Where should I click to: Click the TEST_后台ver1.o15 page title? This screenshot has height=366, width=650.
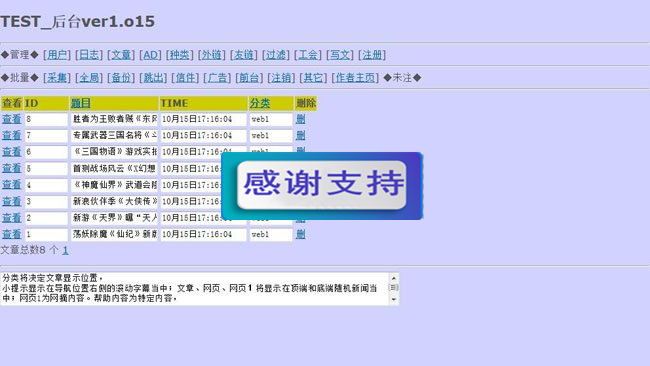[78, 22]
